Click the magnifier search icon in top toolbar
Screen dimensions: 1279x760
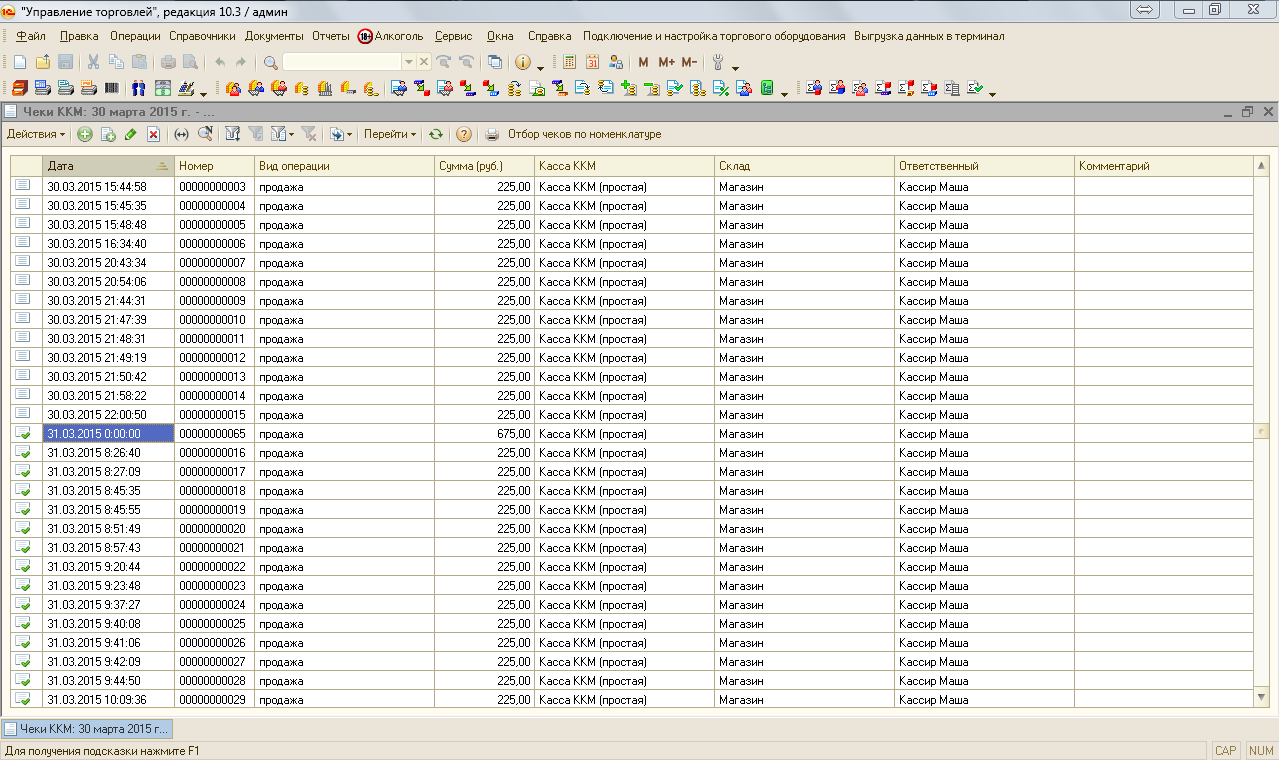point(271,62)
